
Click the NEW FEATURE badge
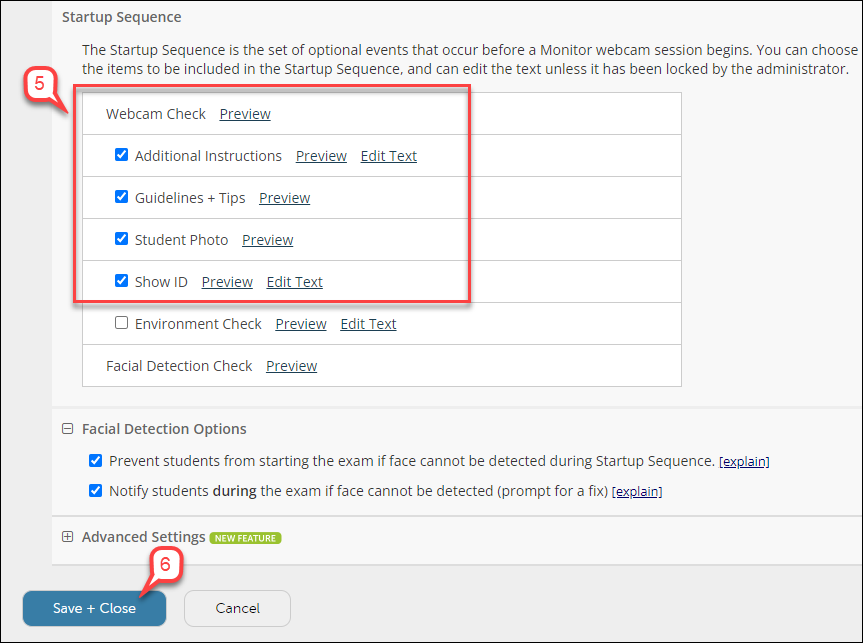click(245, 538)
